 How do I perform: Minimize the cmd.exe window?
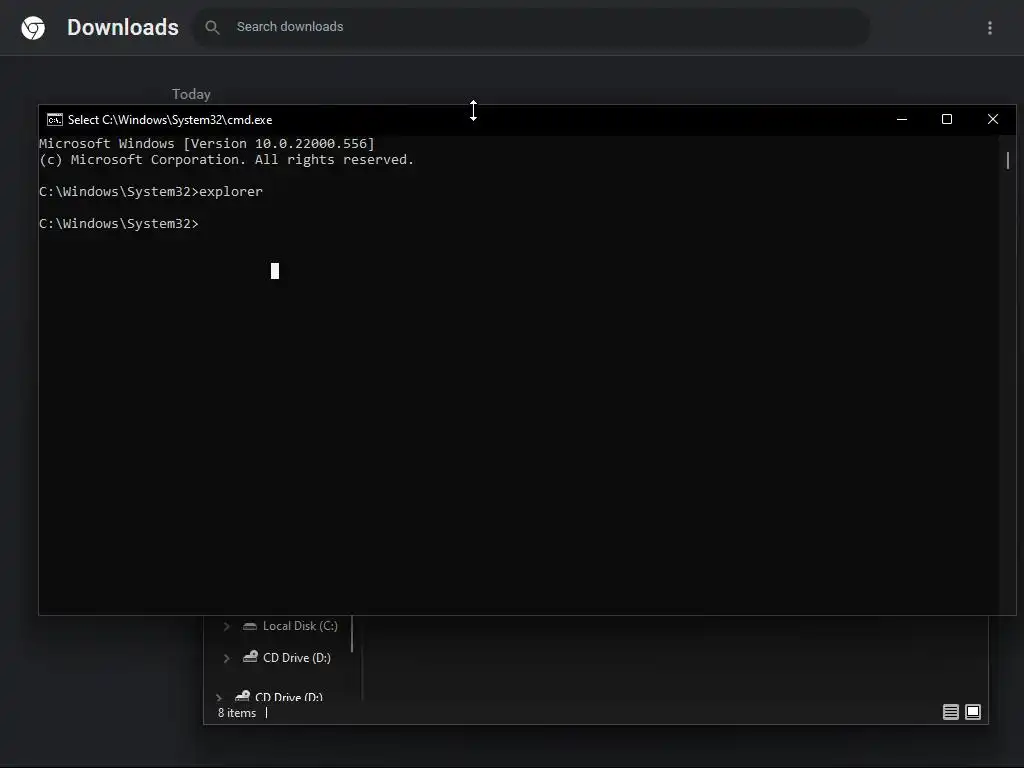pos(901,119)
